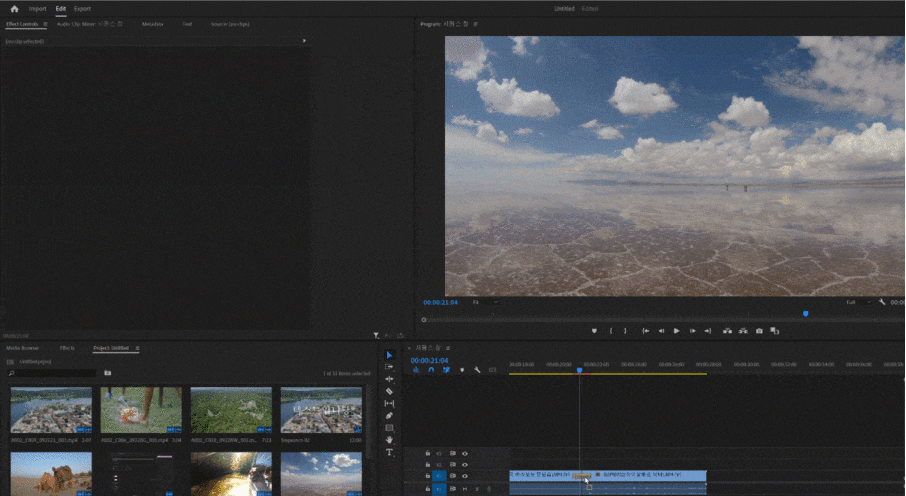Toggle V3 track output eye
Screen dimensions: 906x496
465,454
